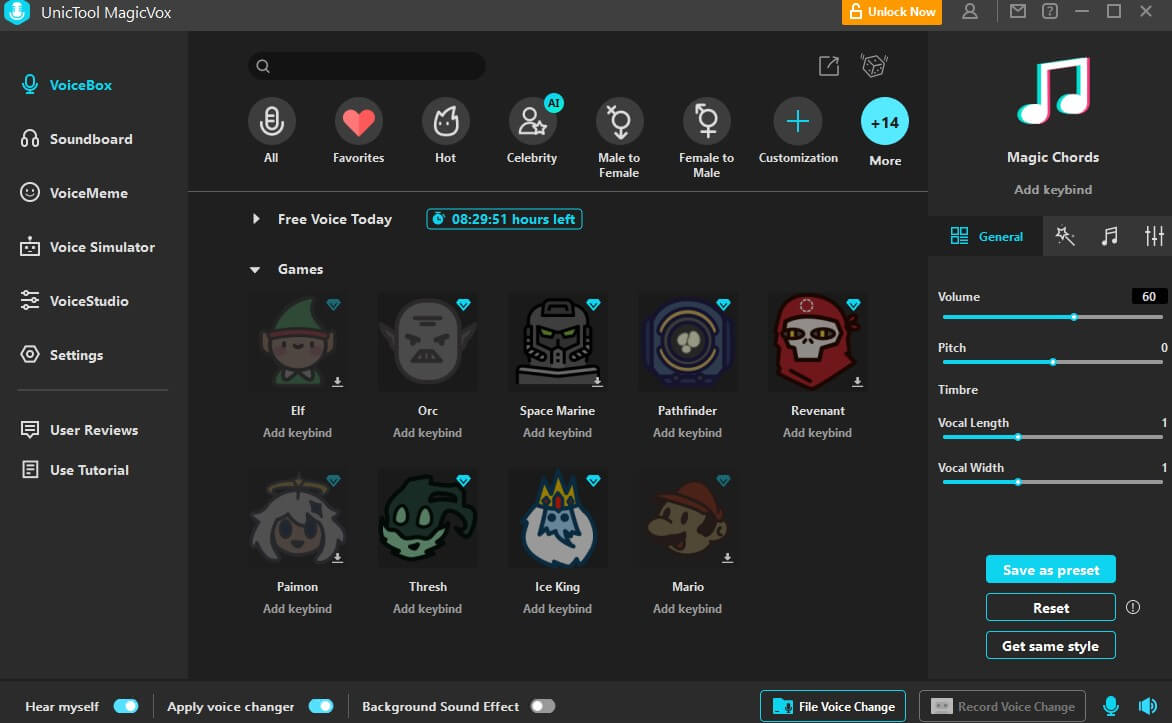Open Customization plus icon

[x=798, y=121]
